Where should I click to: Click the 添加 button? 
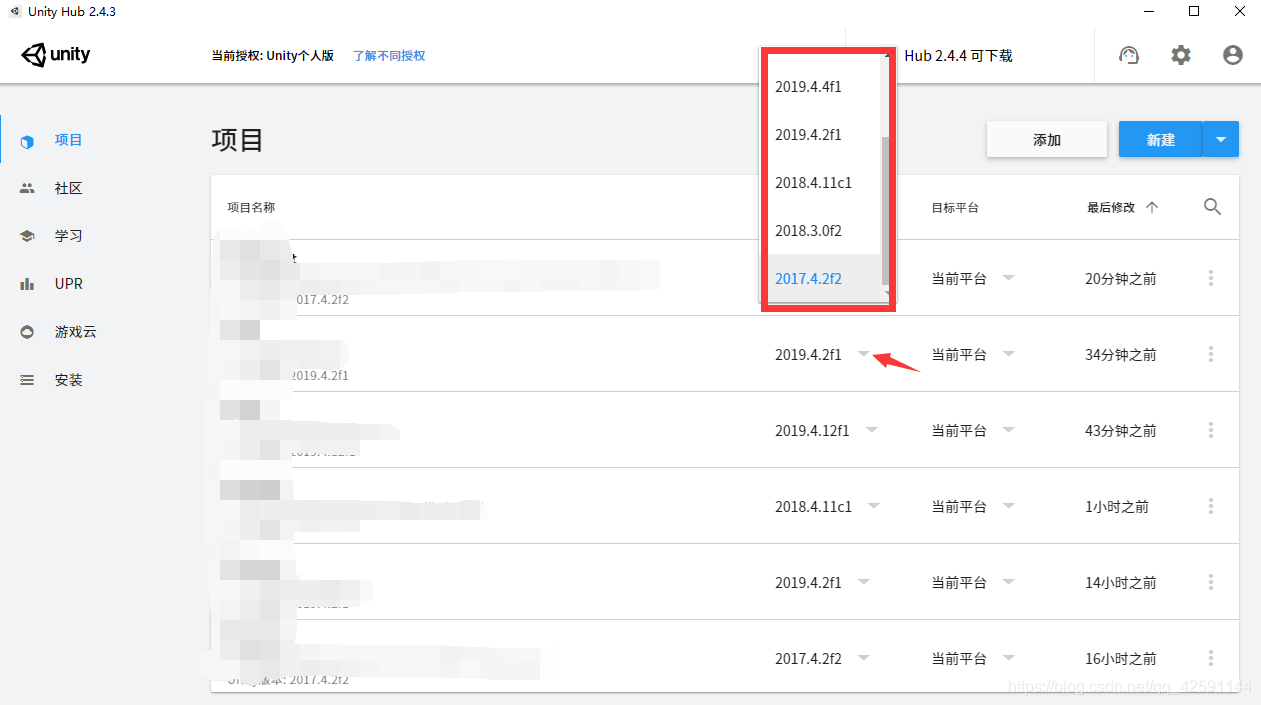pyautogui.click(x=1047, y=140)
